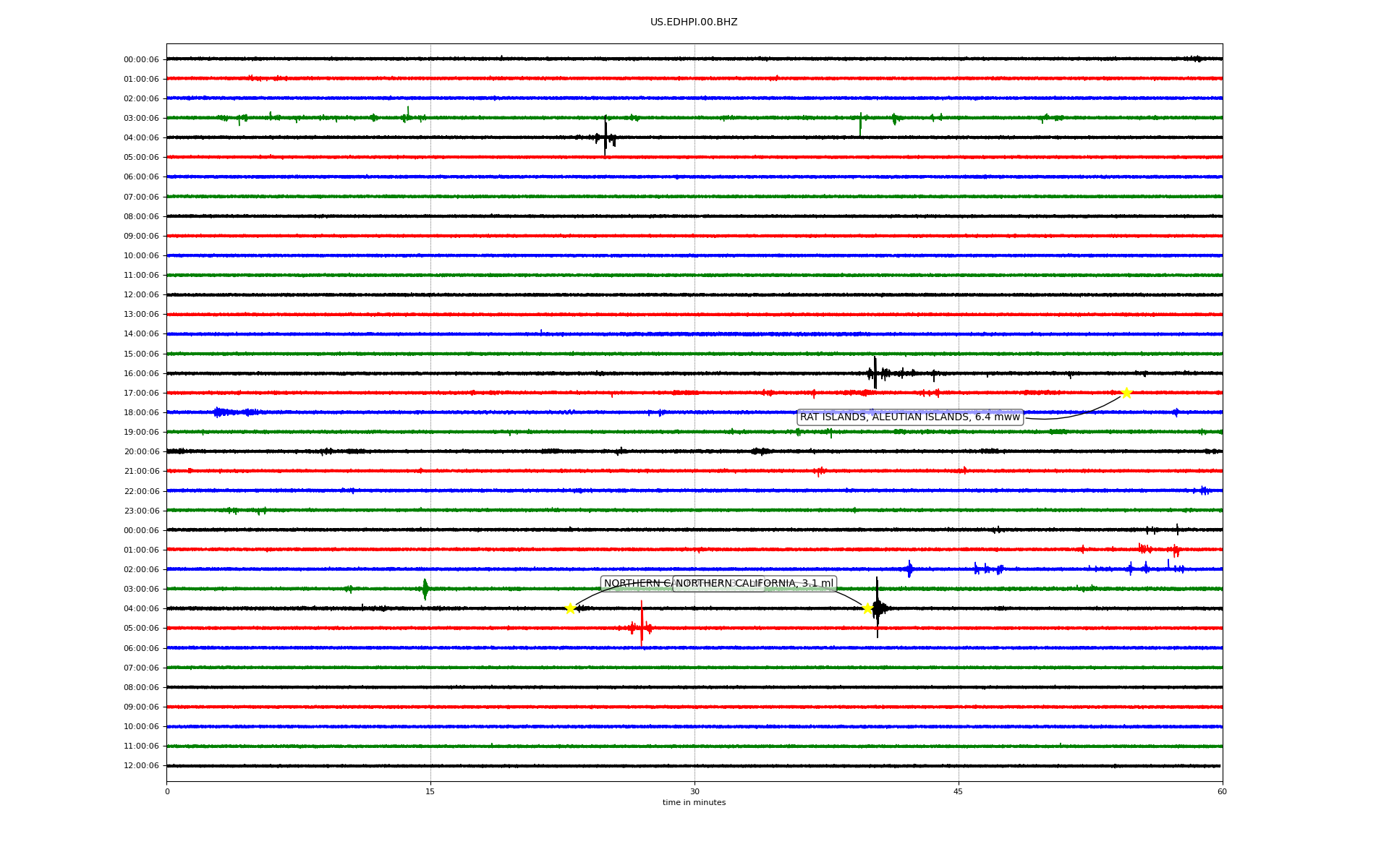1389x868 pixels.
Task: Click the 14:00:06 time label
Action: point(141,334)
